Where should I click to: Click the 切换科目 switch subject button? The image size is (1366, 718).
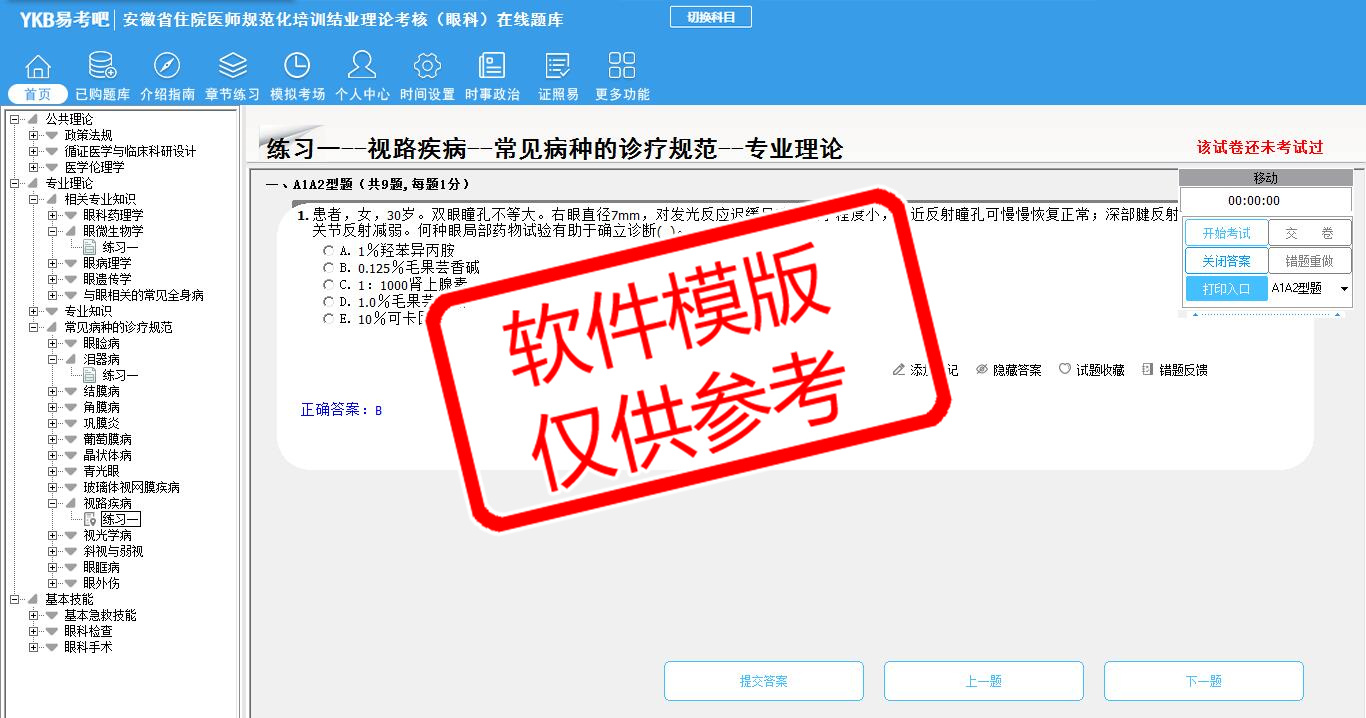click(x=710, y=17)
